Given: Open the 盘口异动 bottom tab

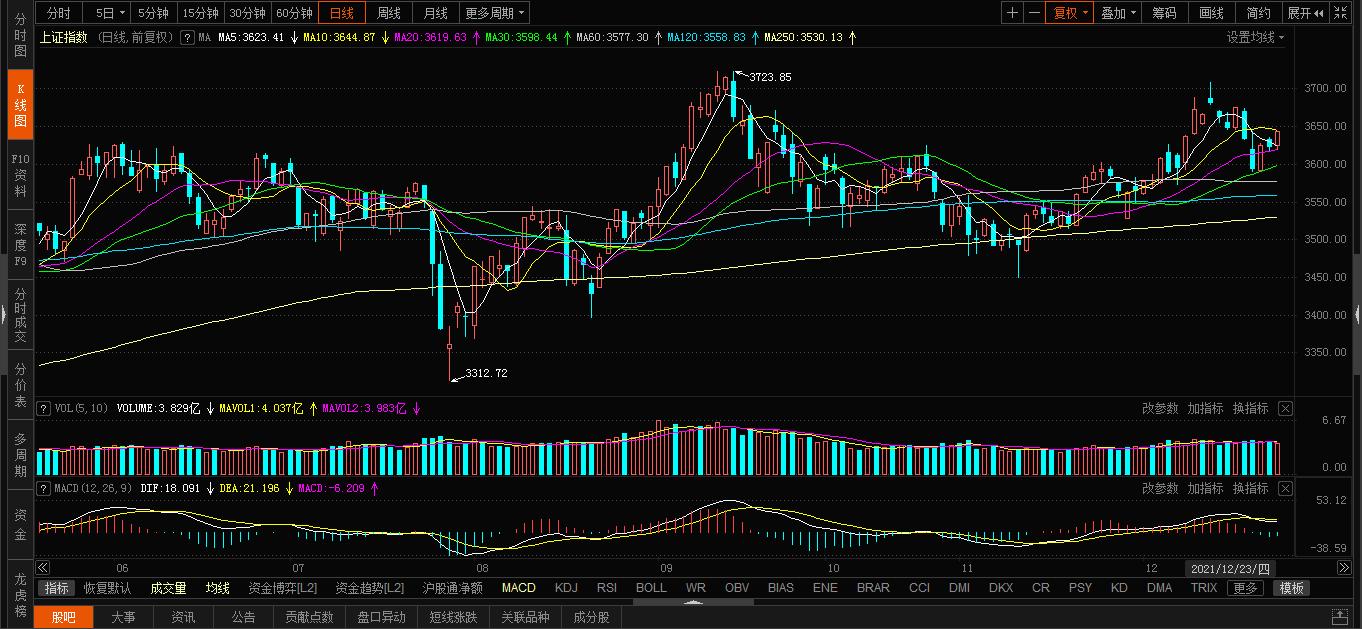Looking at the screenshot, I should pos(381,617).
